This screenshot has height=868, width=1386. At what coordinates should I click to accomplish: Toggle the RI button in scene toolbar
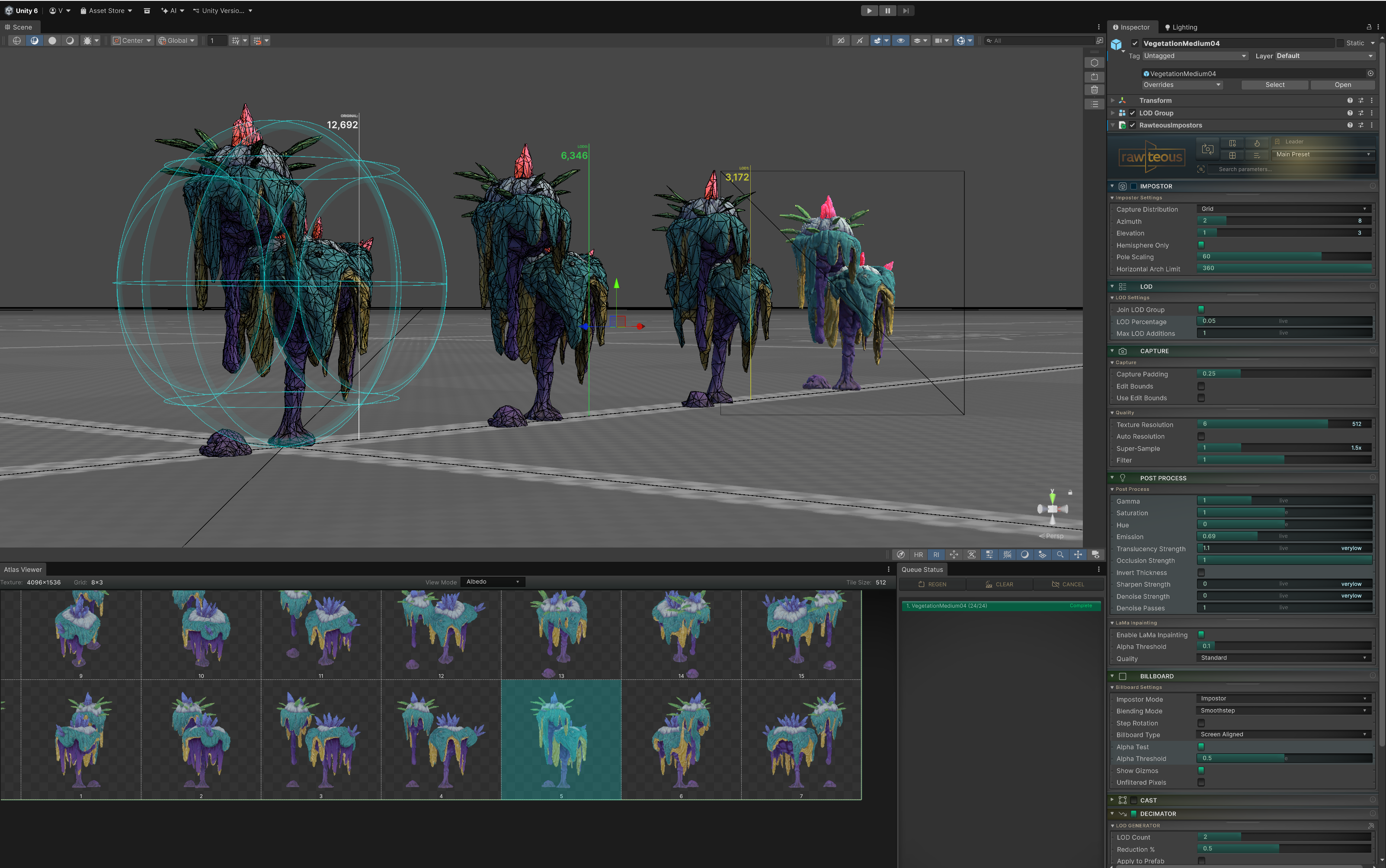(936, 554)
